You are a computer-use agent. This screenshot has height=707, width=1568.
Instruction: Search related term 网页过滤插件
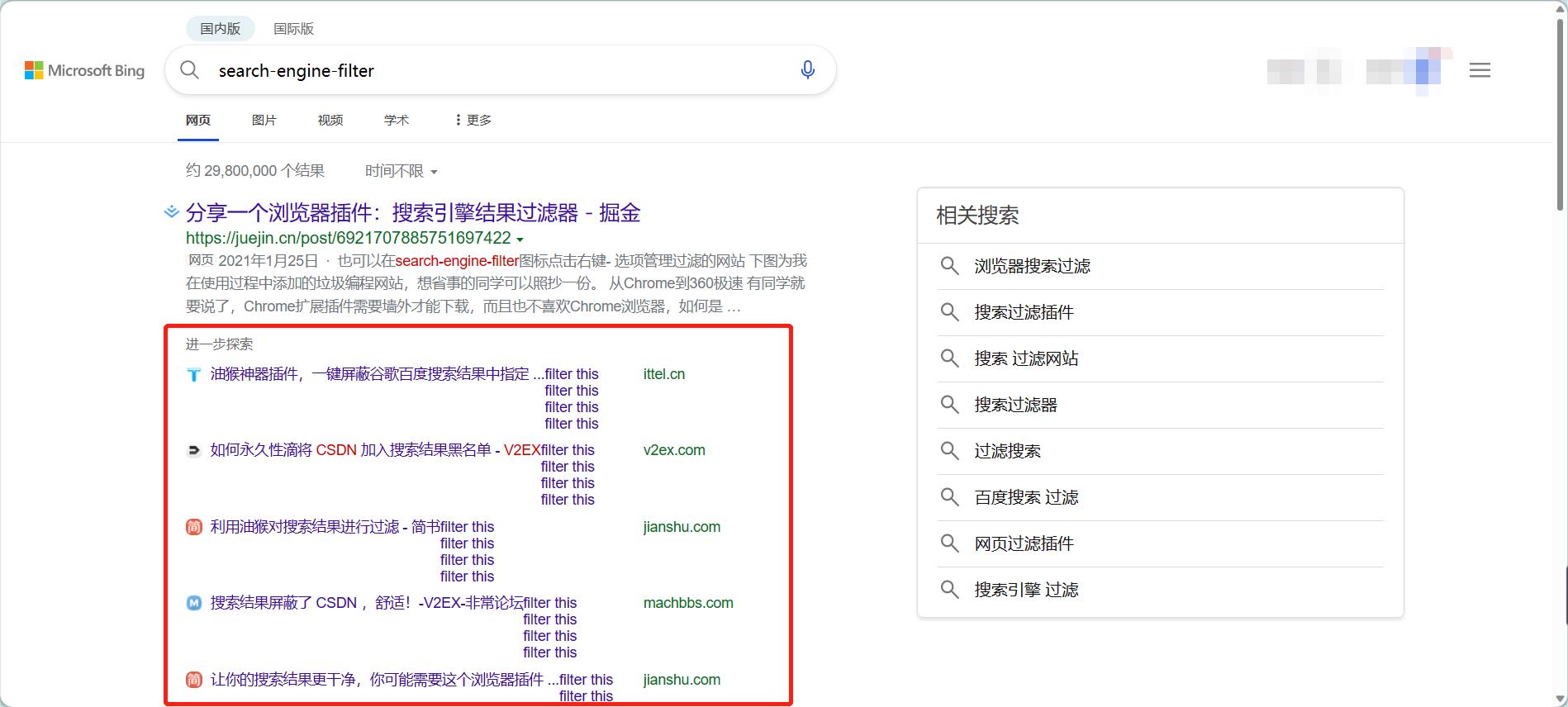(1024, 543)
